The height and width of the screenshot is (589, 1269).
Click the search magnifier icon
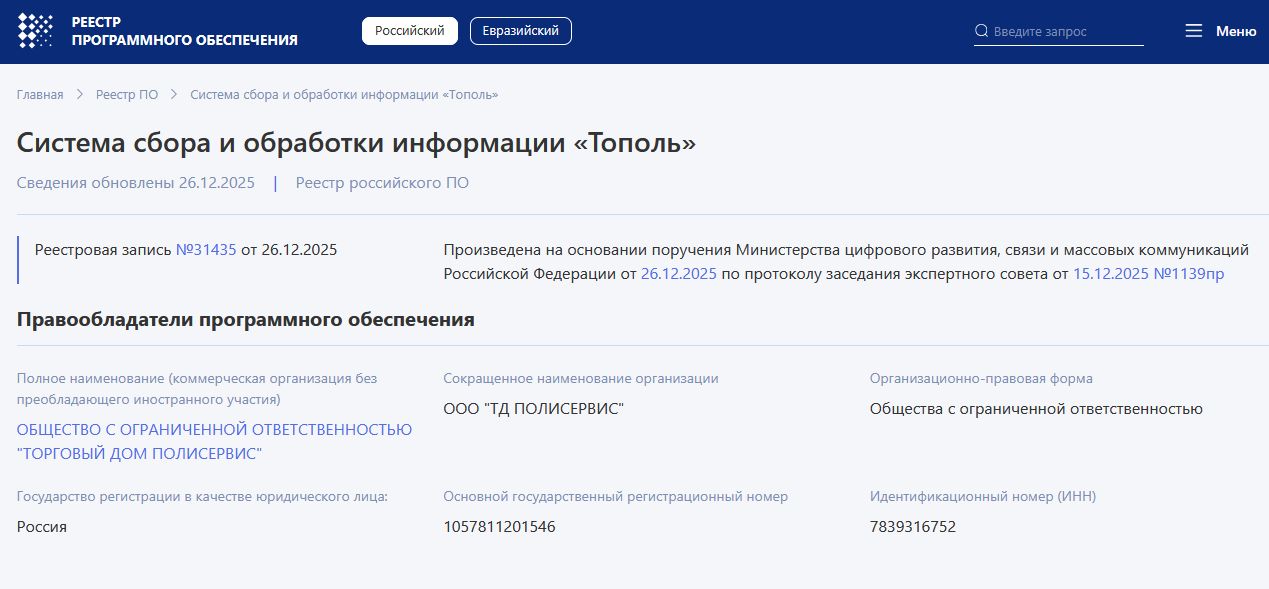tap(981, 31)
